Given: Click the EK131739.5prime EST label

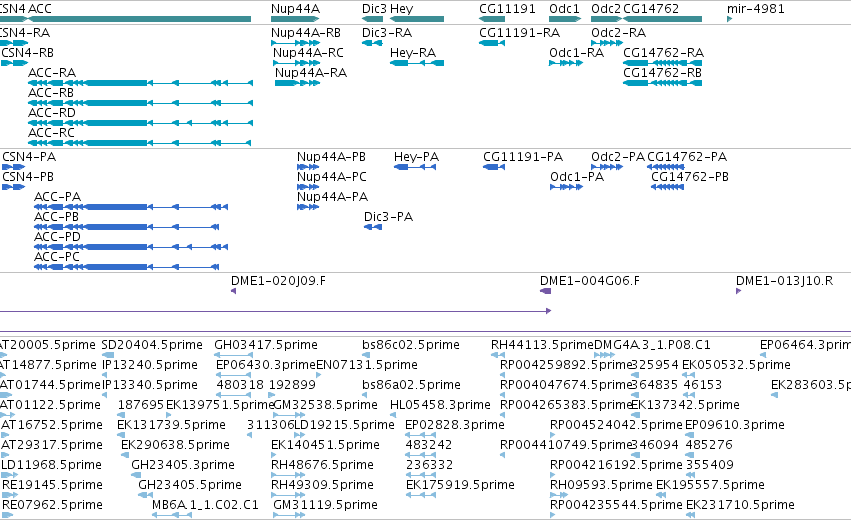Looking at the screenshot, I should (172, 425).
